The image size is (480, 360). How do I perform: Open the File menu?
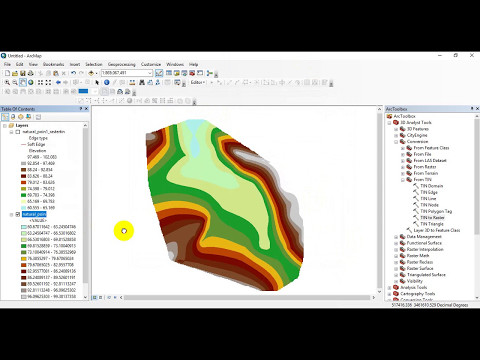(7, 64)
